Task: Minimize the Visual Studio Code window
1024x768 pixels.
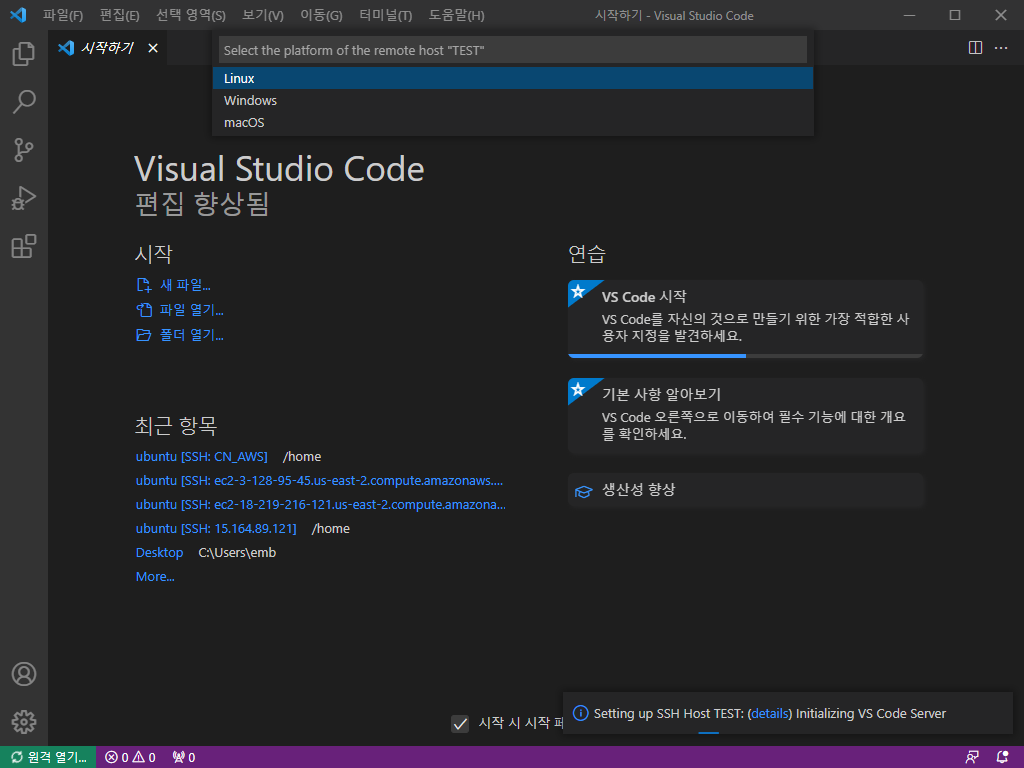Action: click(x=909, y=15)
